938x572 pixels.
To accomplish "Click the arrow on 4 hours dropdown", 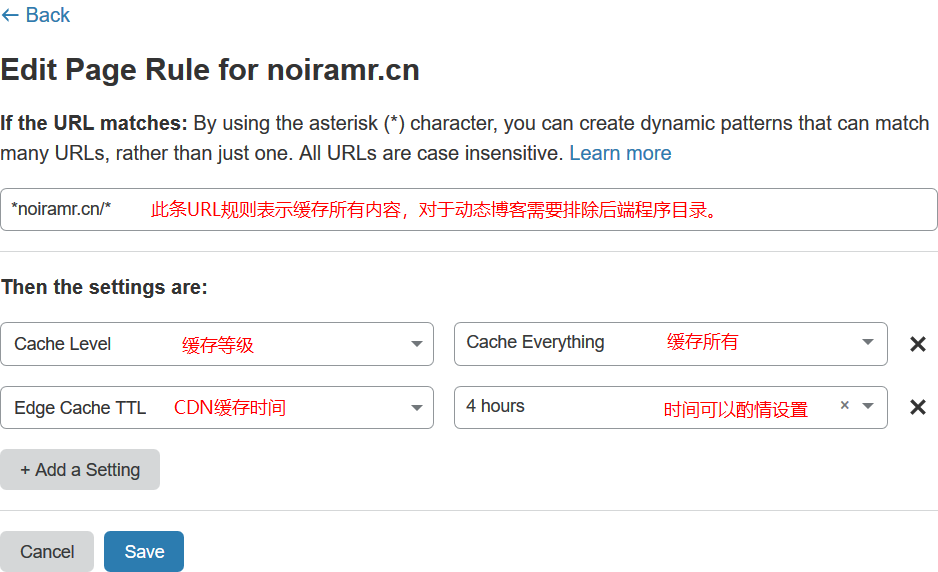I will 868,406.
